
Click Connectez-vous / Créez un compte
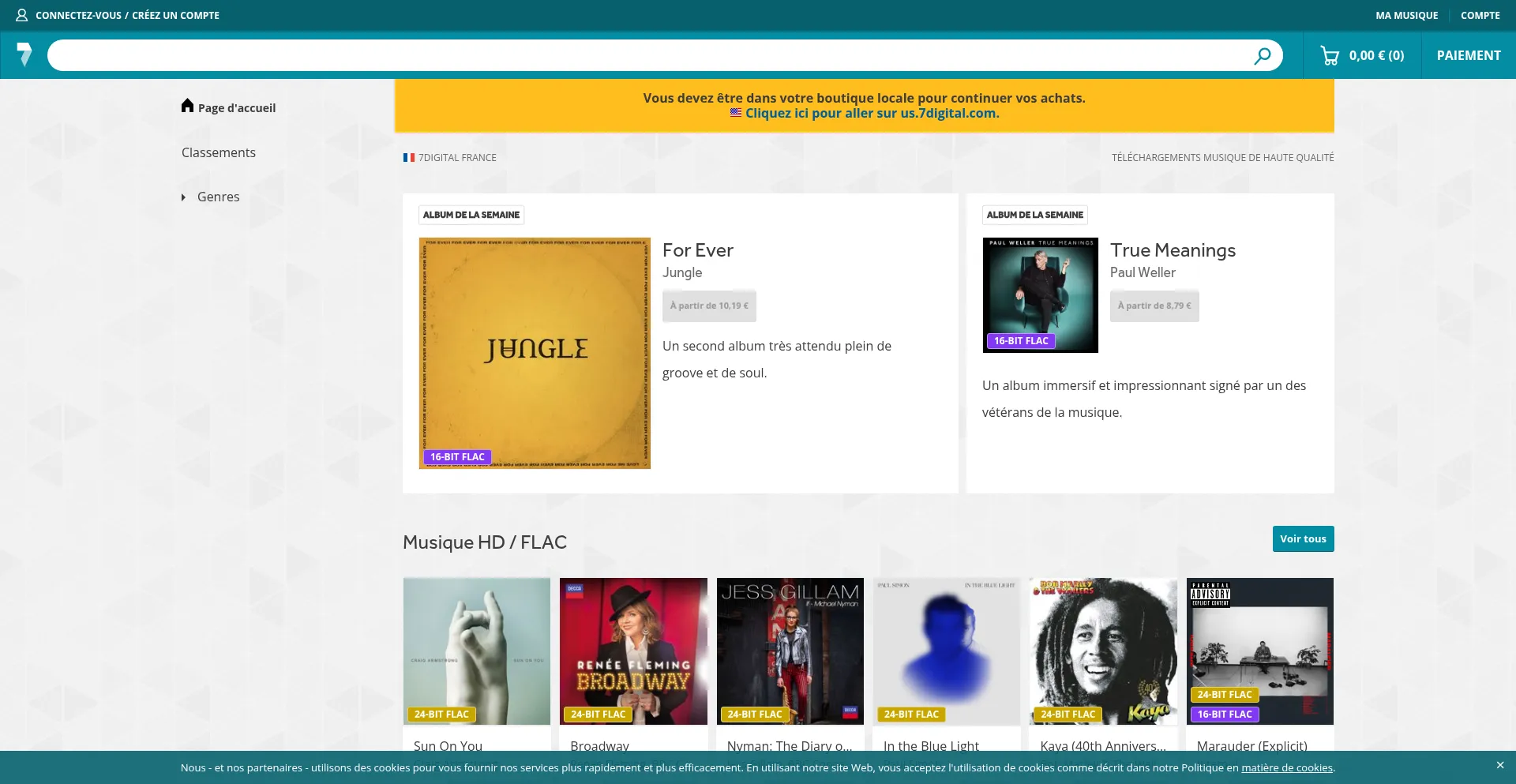(127, 15)
